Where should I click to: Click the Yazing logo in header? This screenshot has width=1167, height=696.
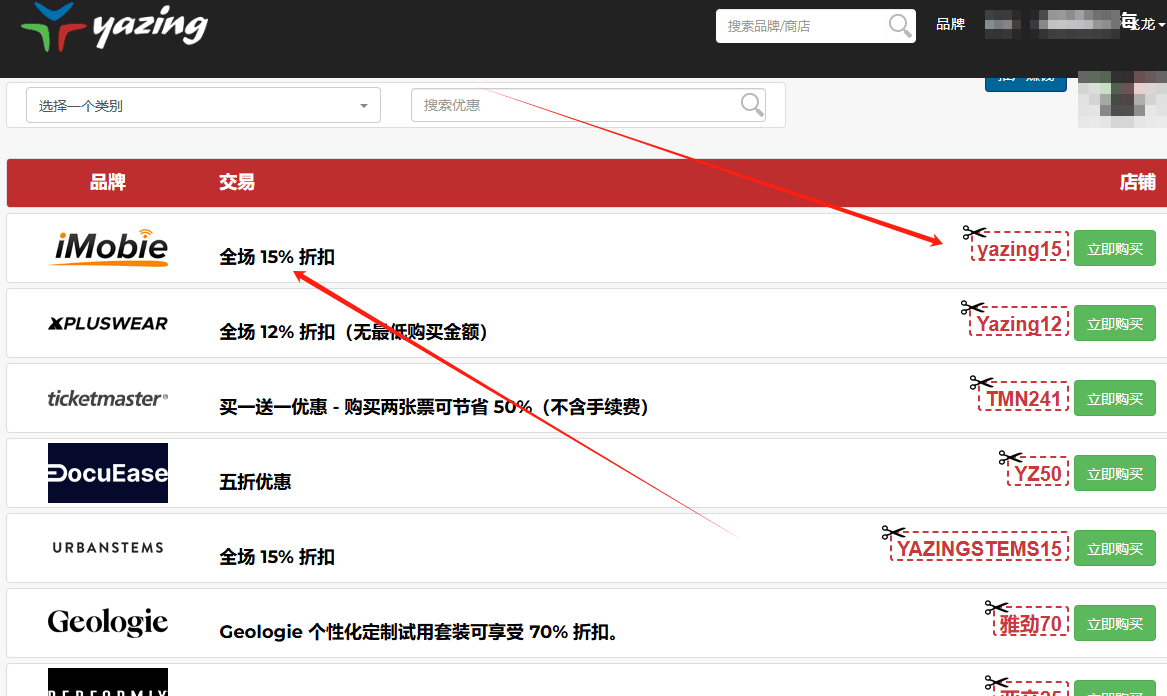click(114, 27)
